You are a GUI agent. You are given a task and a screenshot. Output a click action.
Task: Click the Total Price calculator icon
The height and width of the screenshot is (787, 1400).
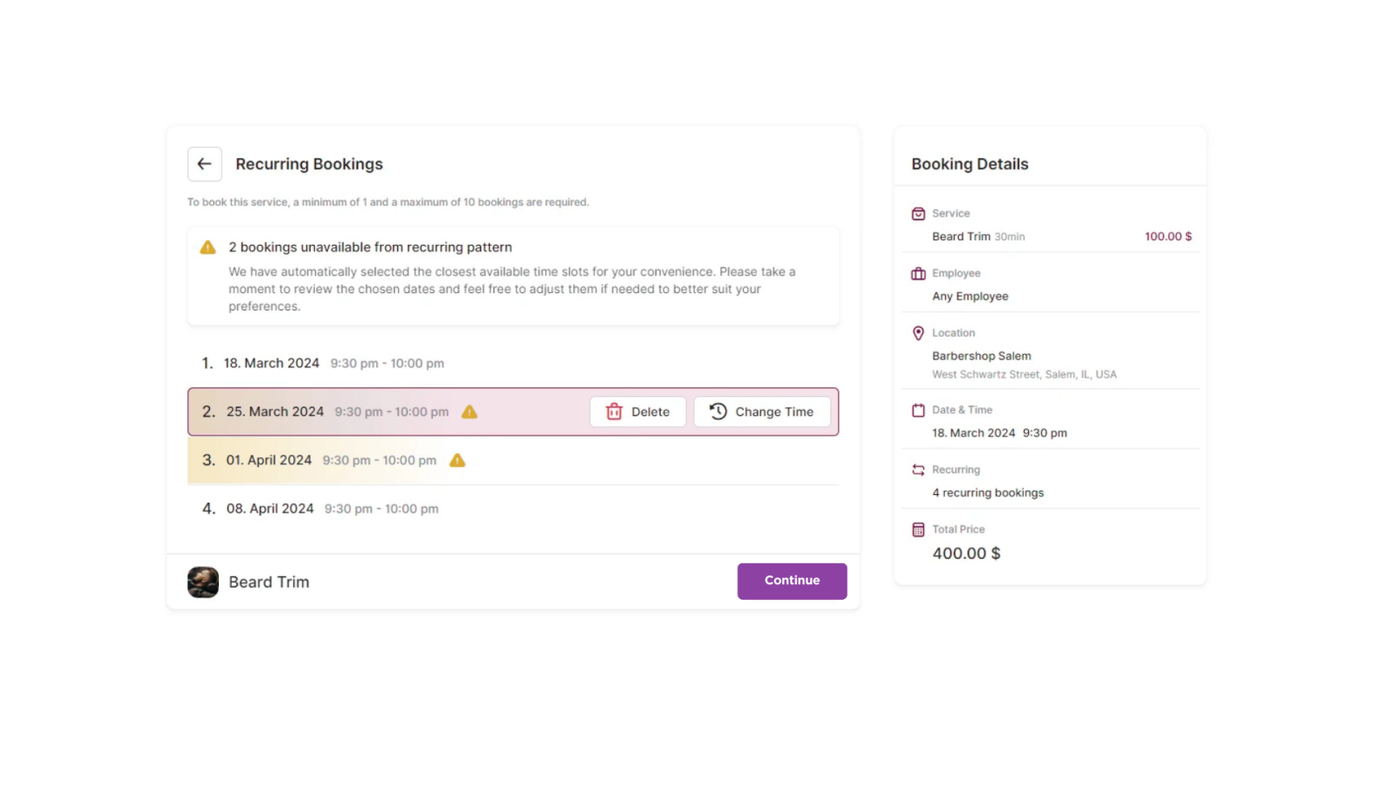pyautogui.click(x=918, y=530)
